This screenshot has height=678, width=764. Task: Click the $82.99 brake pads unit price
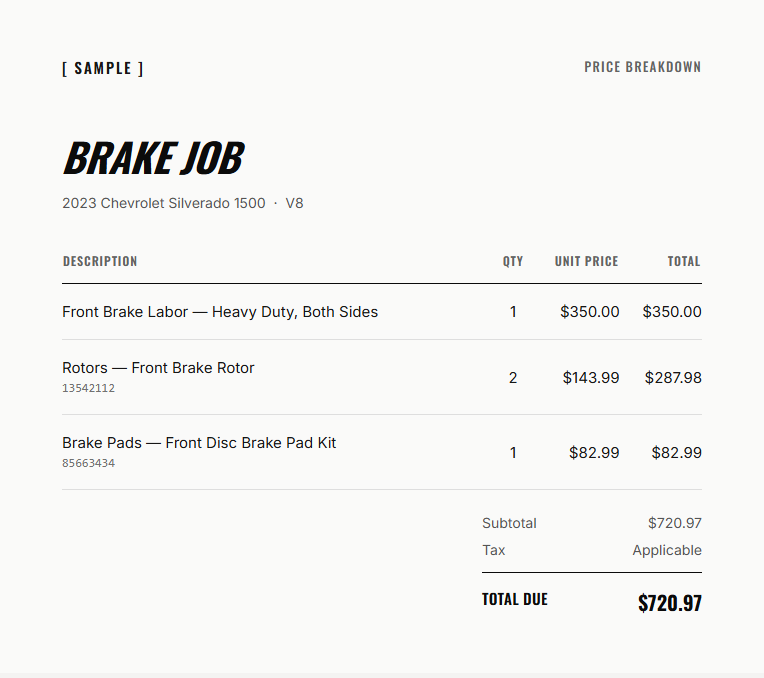pos(594,453)
